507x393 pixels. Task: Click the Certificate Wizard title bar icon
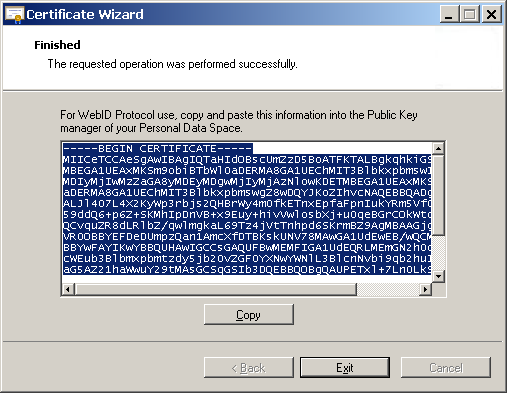click(x=15, y=15)
